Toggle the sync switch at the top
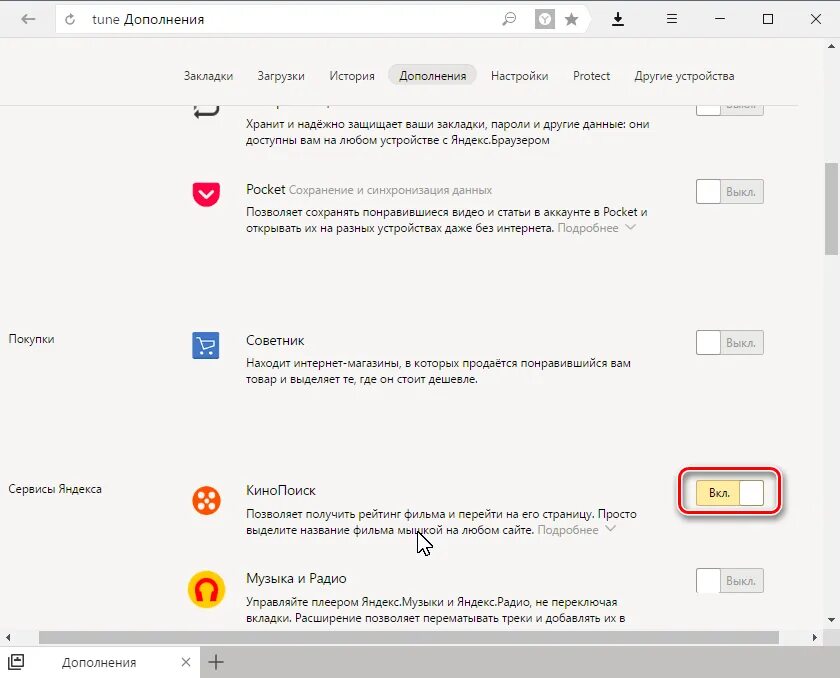Screen dimensions: 840x678 730,109
